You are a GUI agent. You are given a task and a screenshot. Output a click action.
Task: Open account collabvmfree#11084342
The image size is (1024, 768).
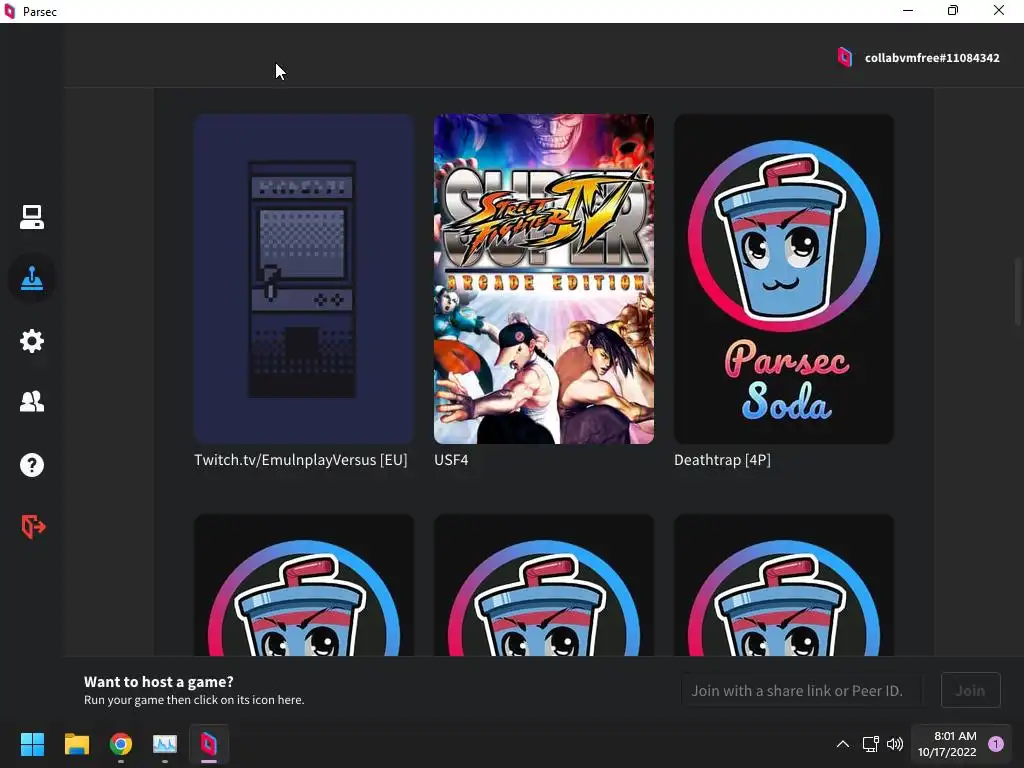pyautogui.click(x=932, y=58)
